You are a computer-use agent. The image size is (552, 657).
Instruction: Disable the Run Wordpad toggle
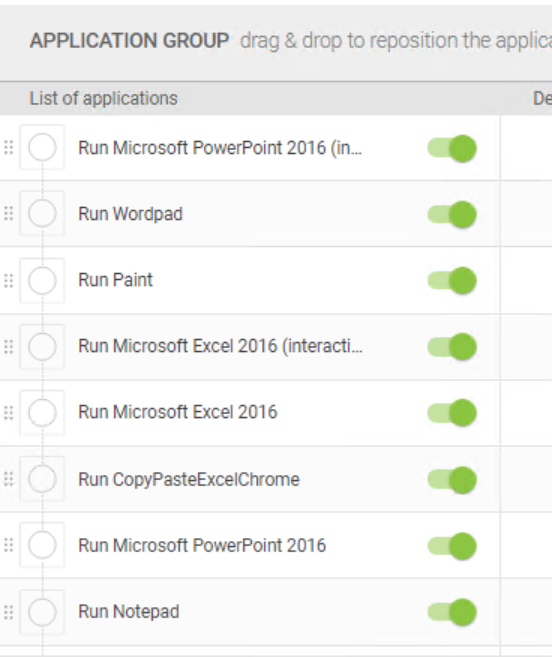click(x=452, y=215)
